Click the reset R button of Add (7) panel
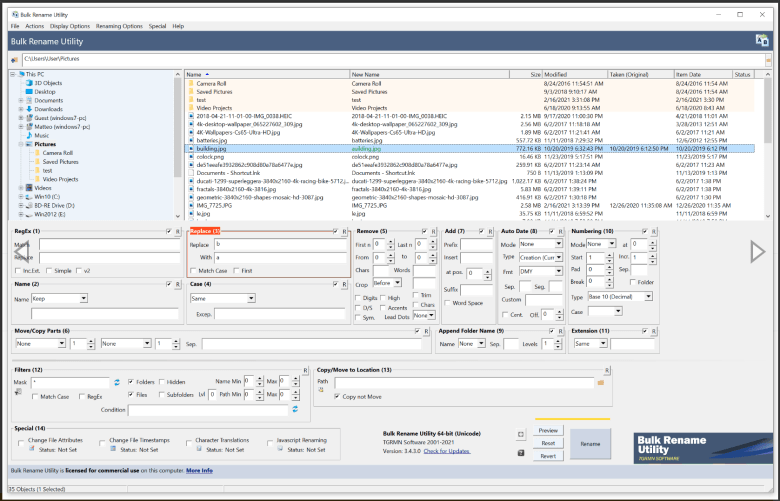780x501 pixels. [490, 232]
